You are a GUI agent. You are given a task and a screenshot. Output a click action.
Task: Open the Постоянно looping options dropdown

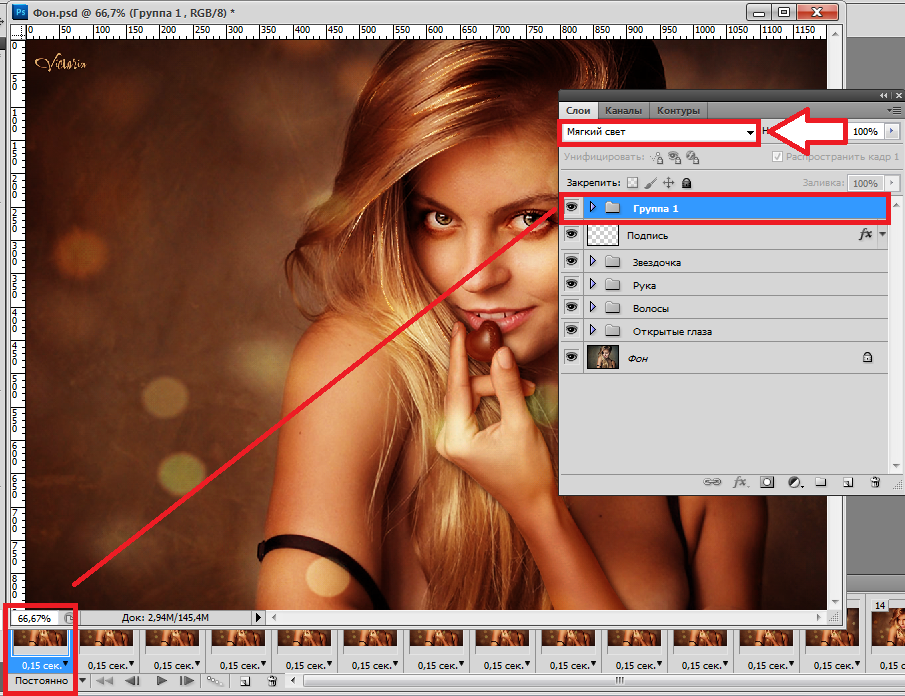click(x=83, y=681)
